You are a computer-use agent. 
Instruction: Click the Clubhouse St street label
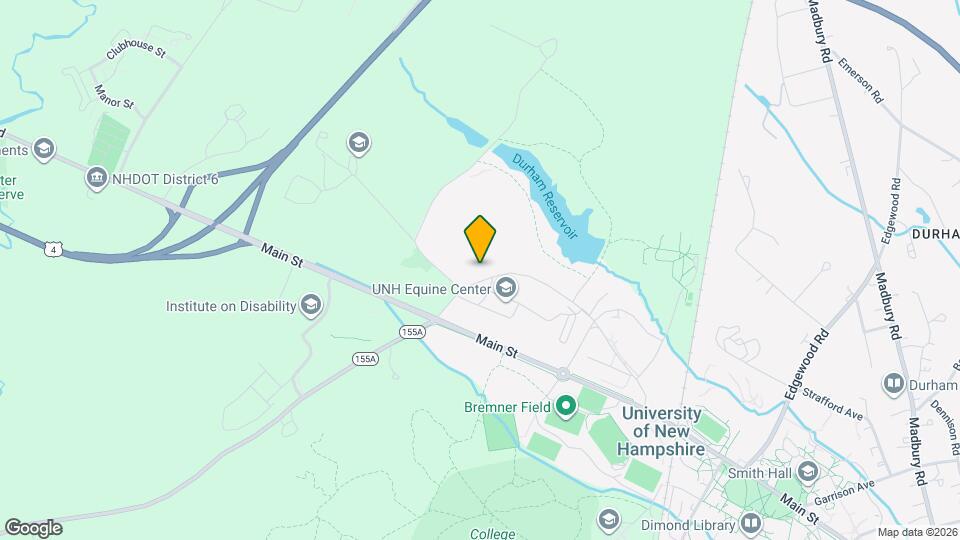point(136,48)
